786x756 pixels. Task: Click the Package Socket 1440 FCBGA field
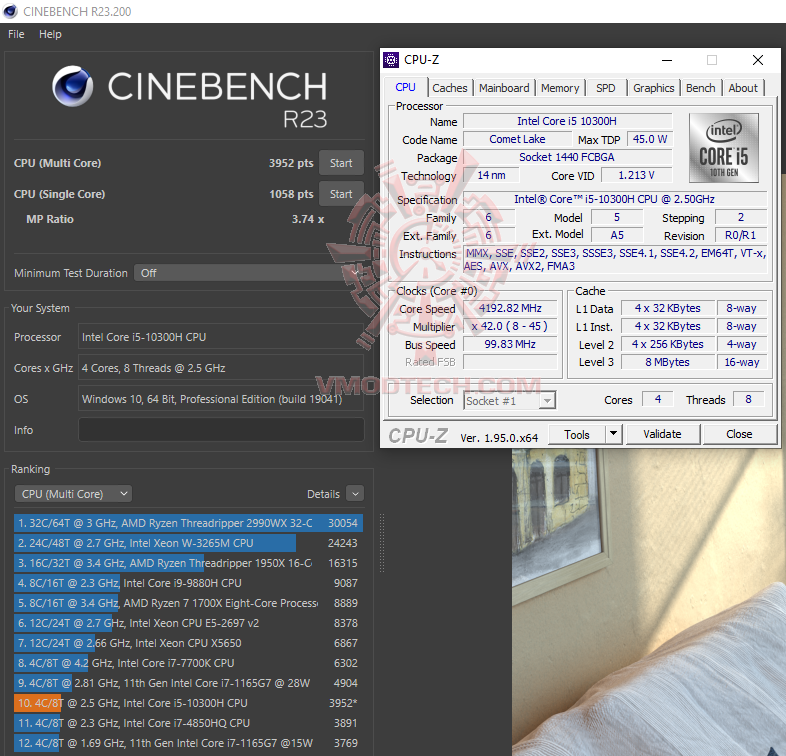click(567, 157)
